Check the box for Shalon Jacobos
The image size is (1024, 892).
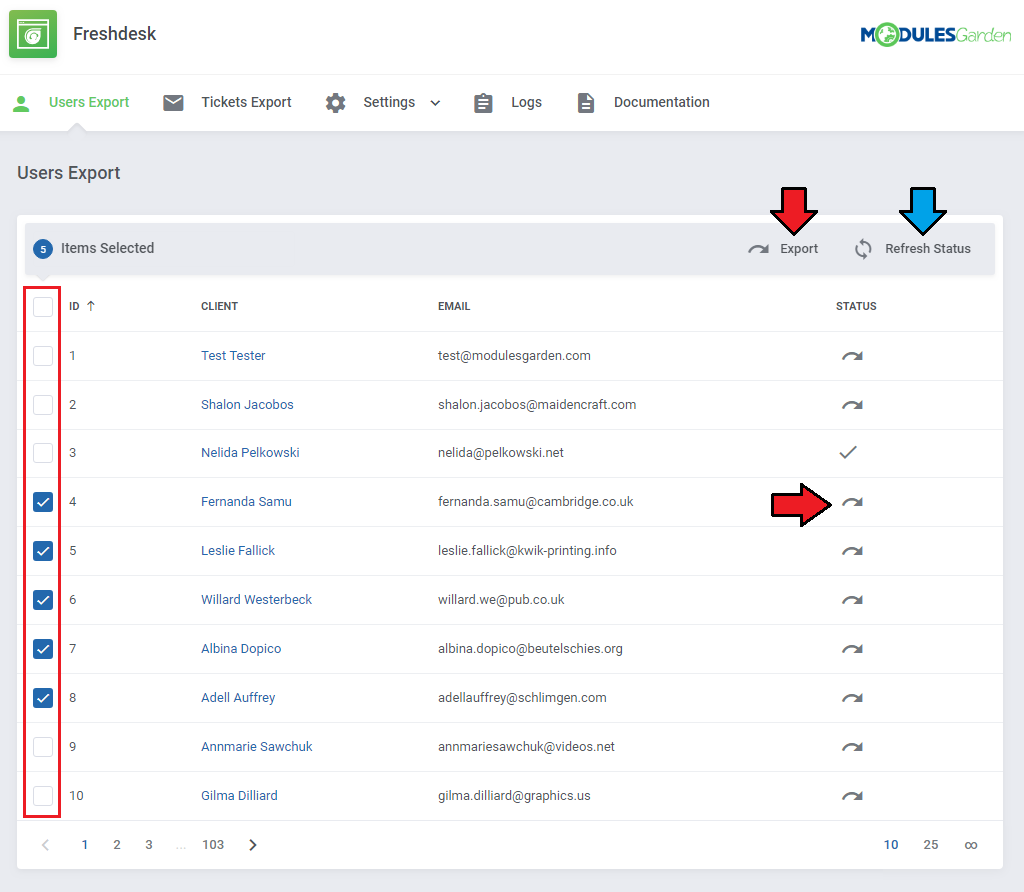(x=43, y=405)
